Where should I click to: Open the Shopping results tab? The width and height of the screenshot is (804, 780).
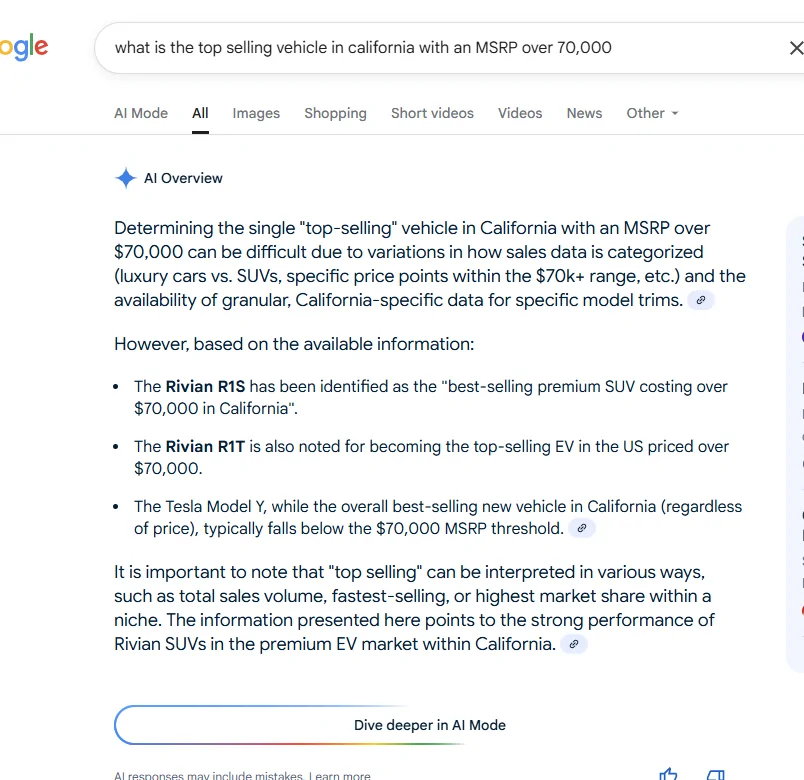coord(335,113)
